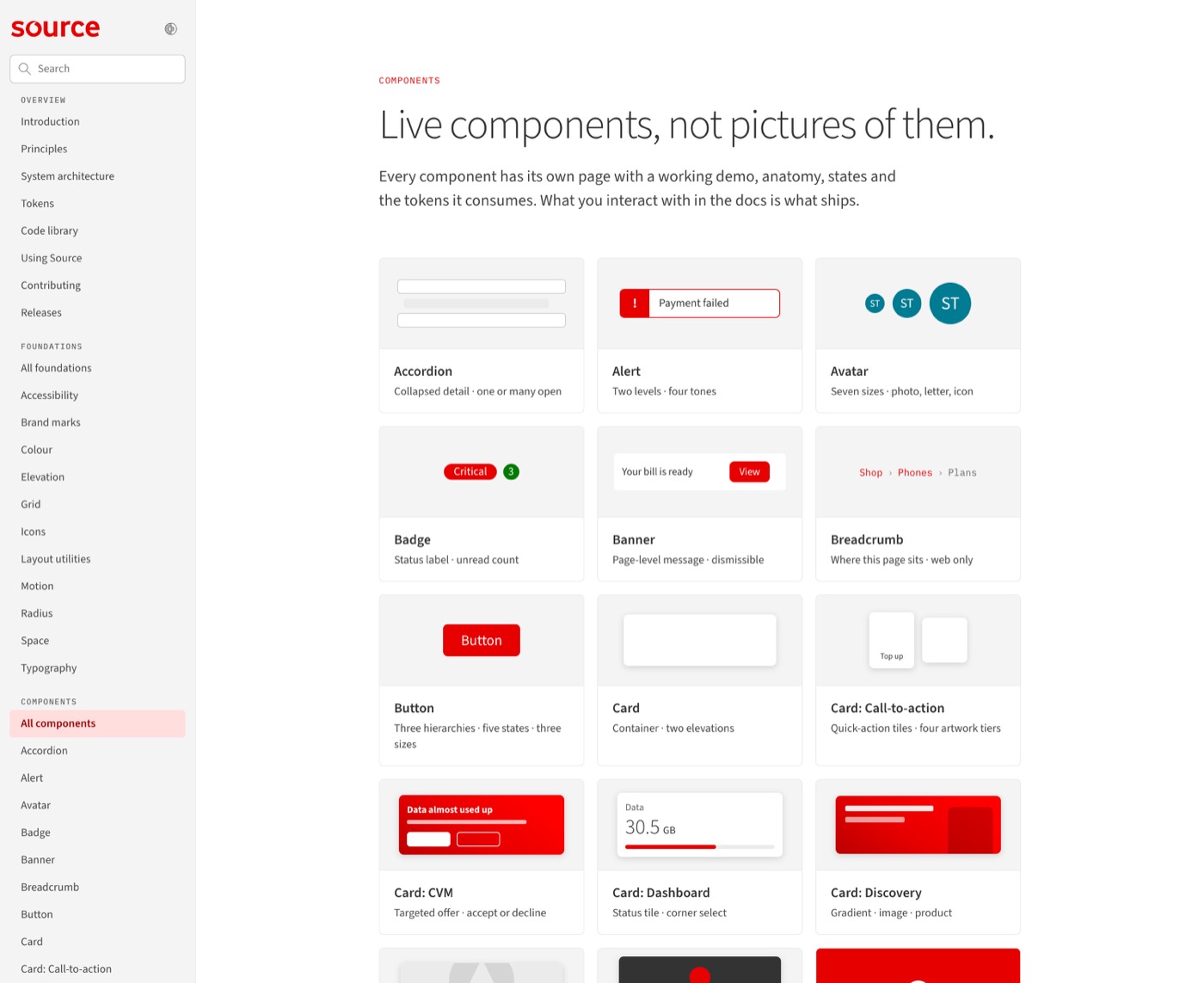Open Motion in the Foundations list
Image resolution: width=1204 pixels, height=983 pixels.
click(37, 587)
